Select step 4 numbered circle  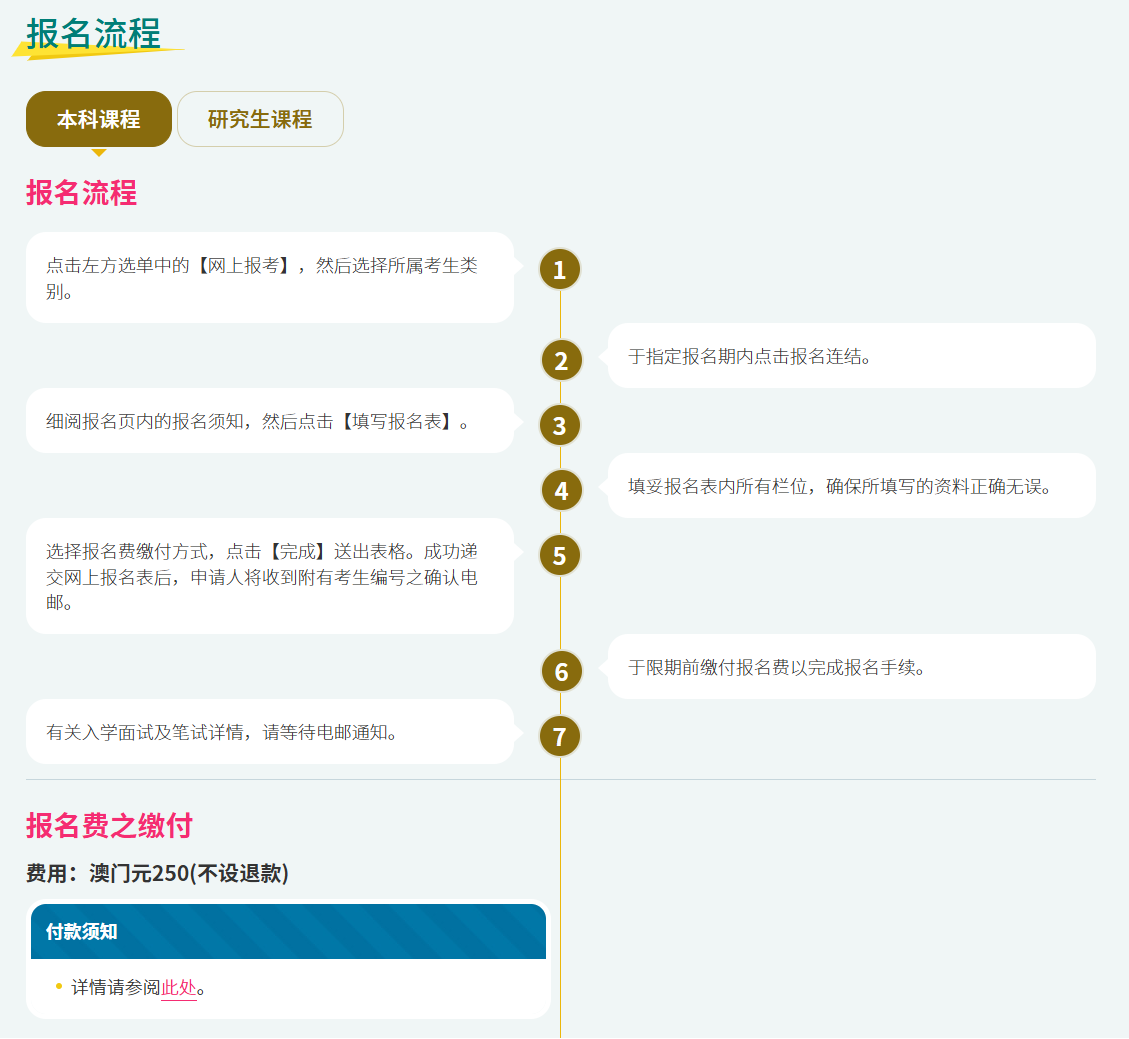(x=561, y=491)
